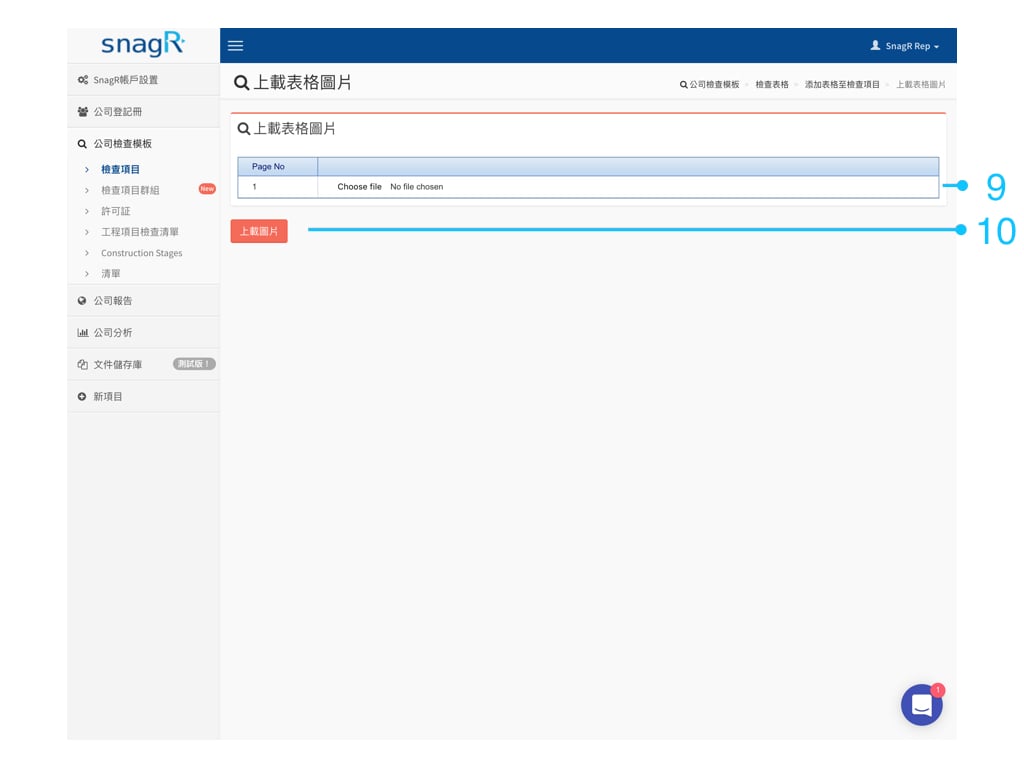Go to 檢查表格 breadcrumb link

[x=772, y=84]
